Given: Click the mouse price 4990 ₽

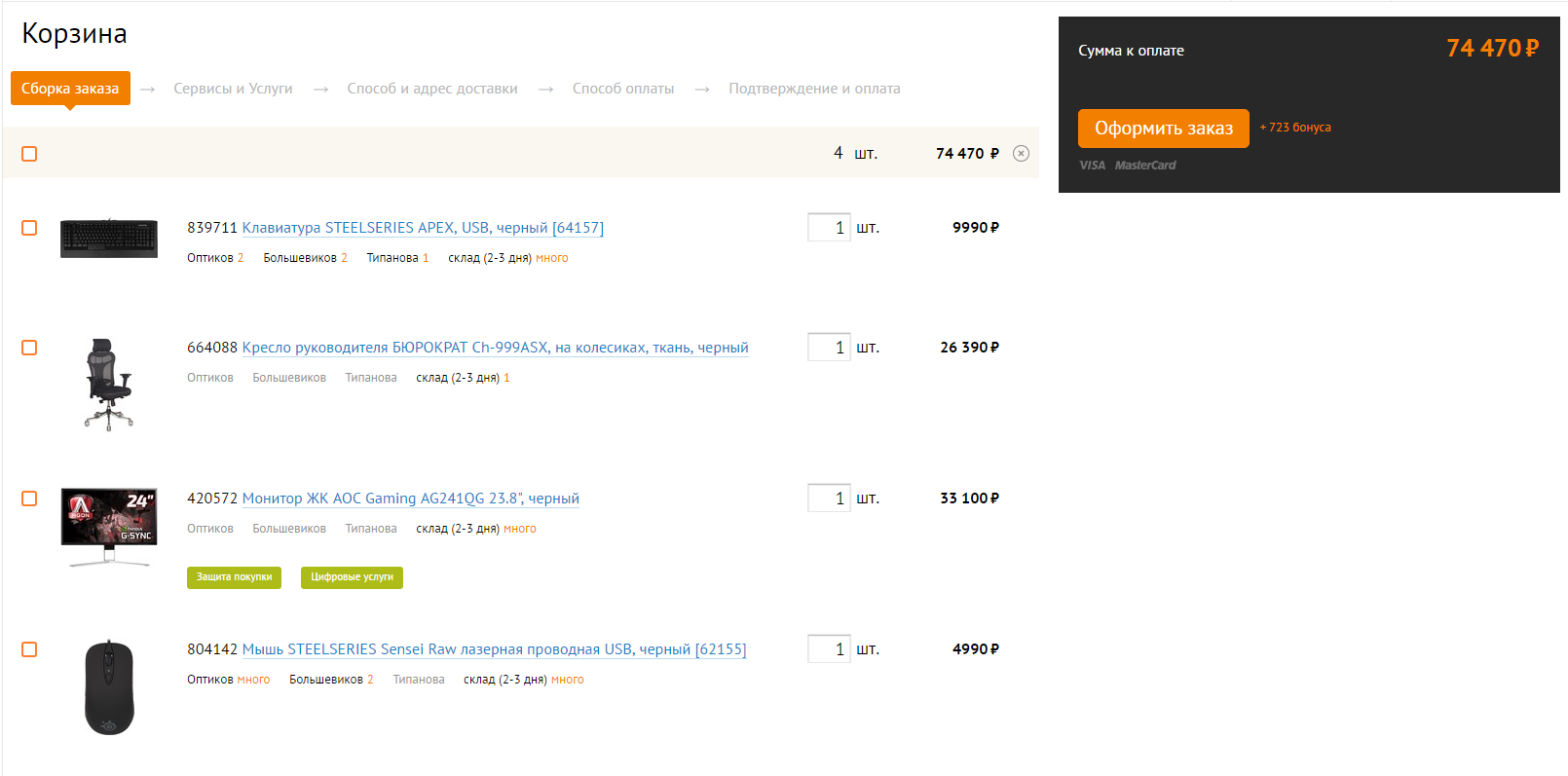Looking at the screenshot, I should 976,649.
